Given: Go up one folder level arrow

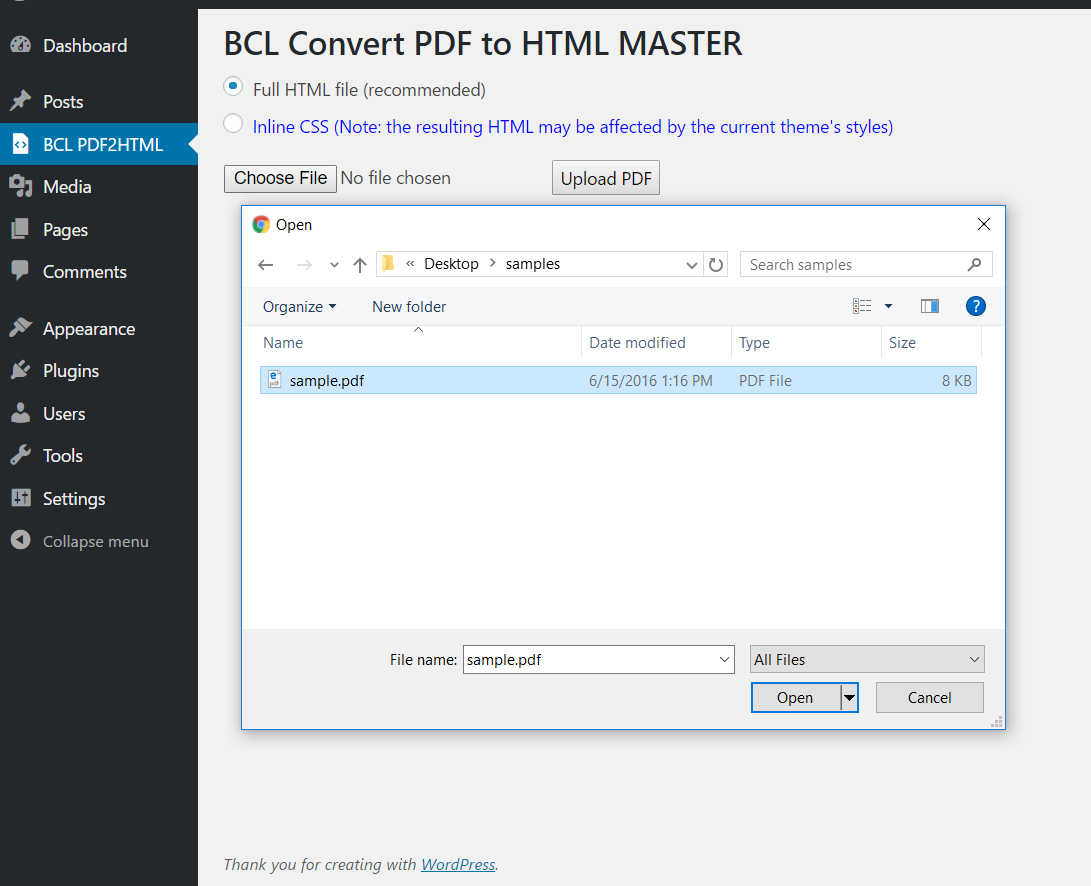Looking at the screenshot, I should tap(360, 265).
